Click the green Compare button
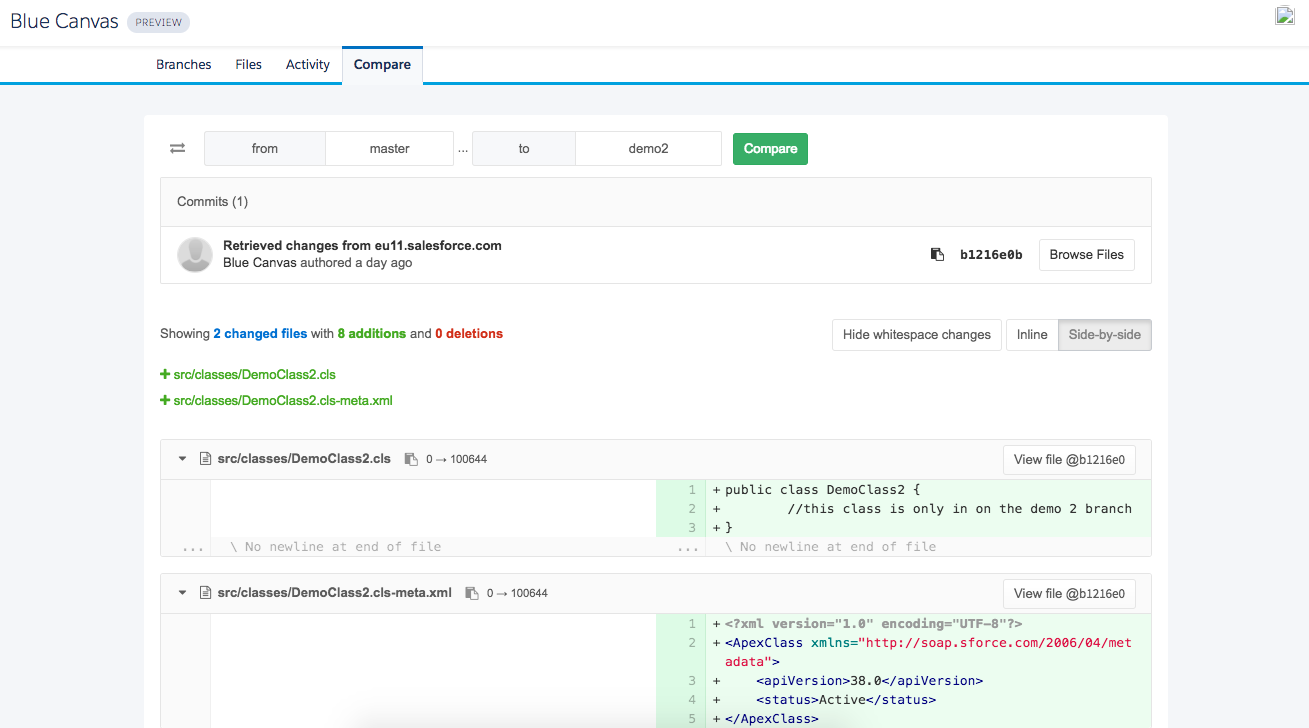 coord(770,148)
